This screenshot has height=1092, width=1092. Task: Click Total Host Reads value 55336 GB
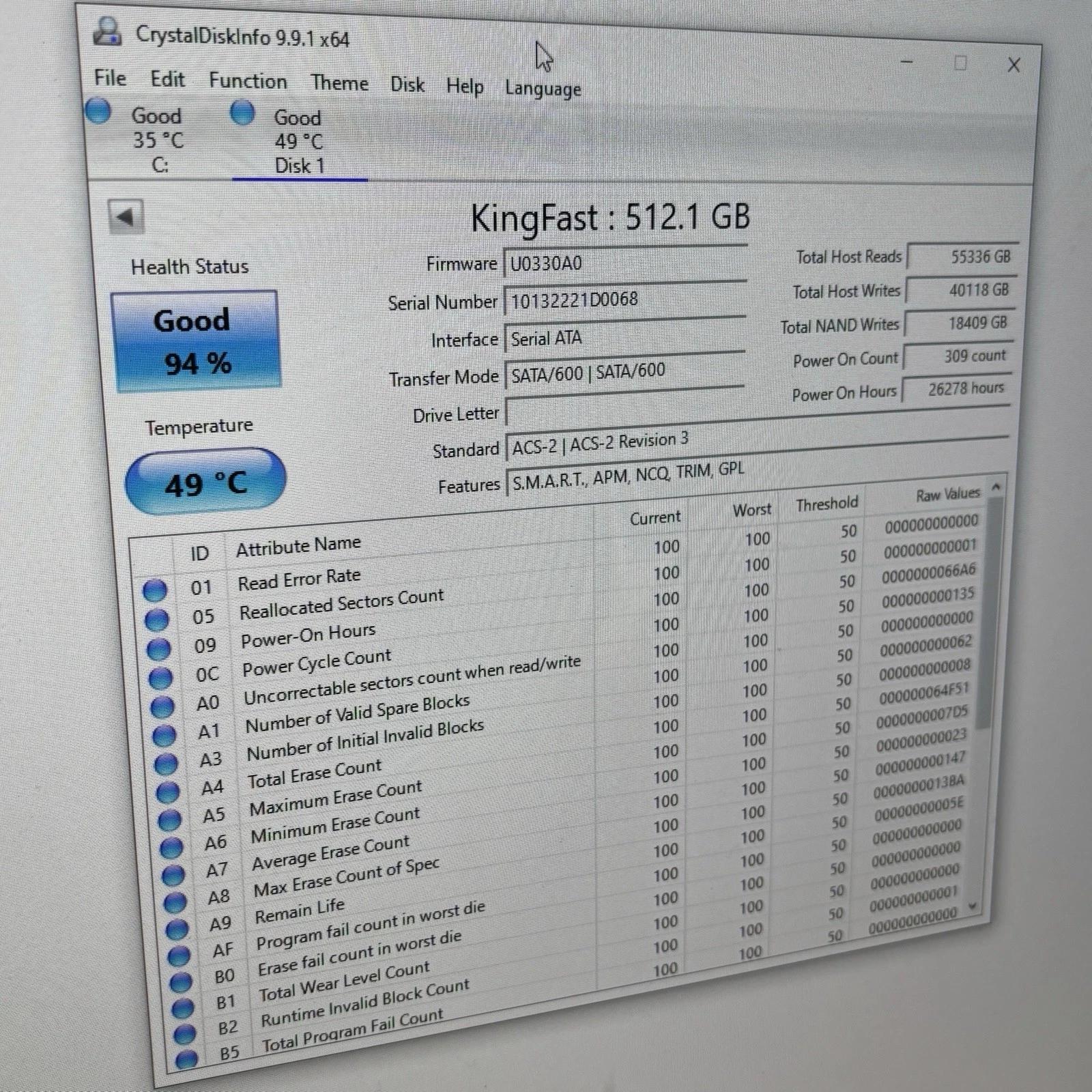click(962, 257)
